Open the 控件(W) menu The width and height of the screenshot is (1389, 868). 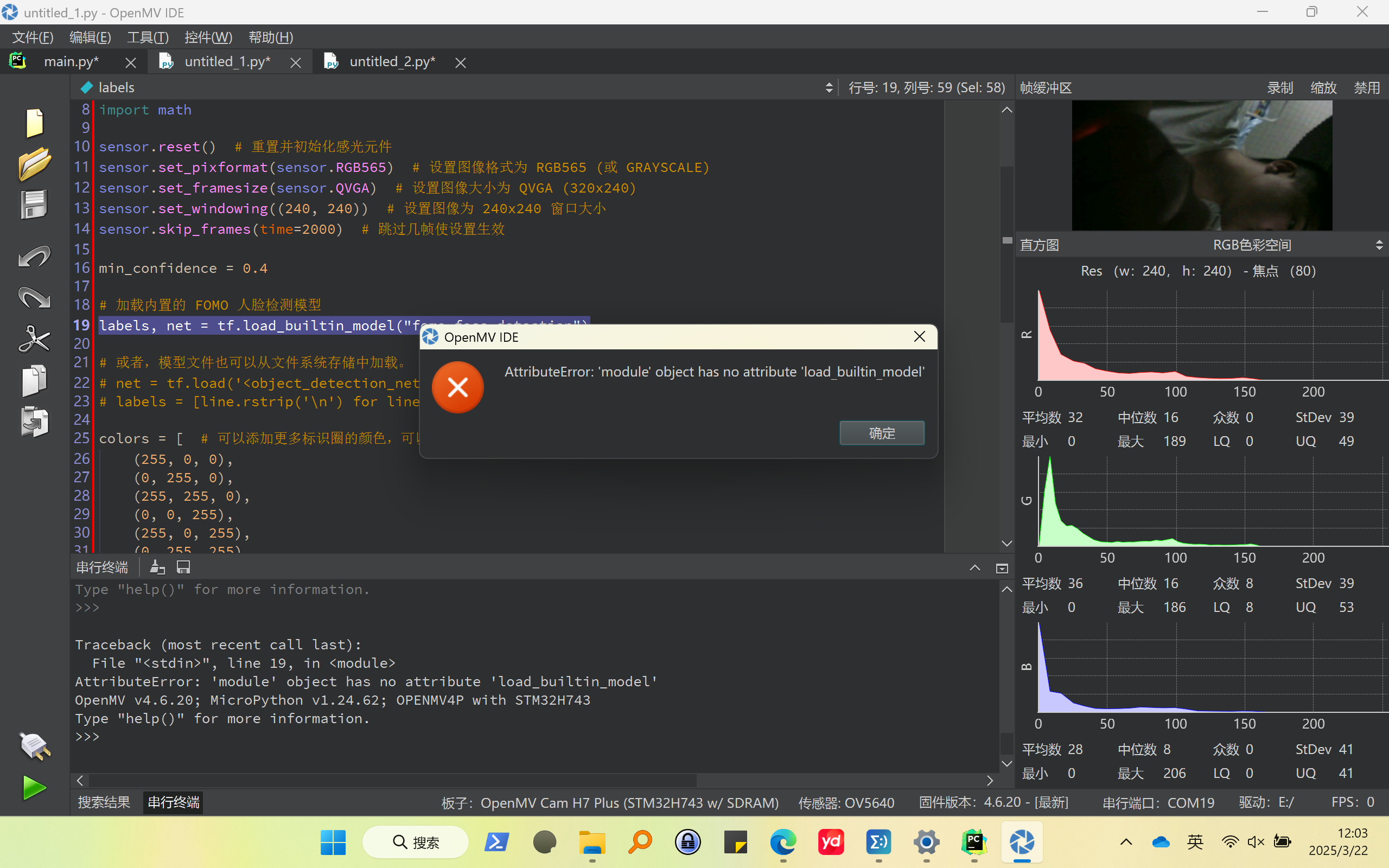pyautogui.click(x=208, y=37)
